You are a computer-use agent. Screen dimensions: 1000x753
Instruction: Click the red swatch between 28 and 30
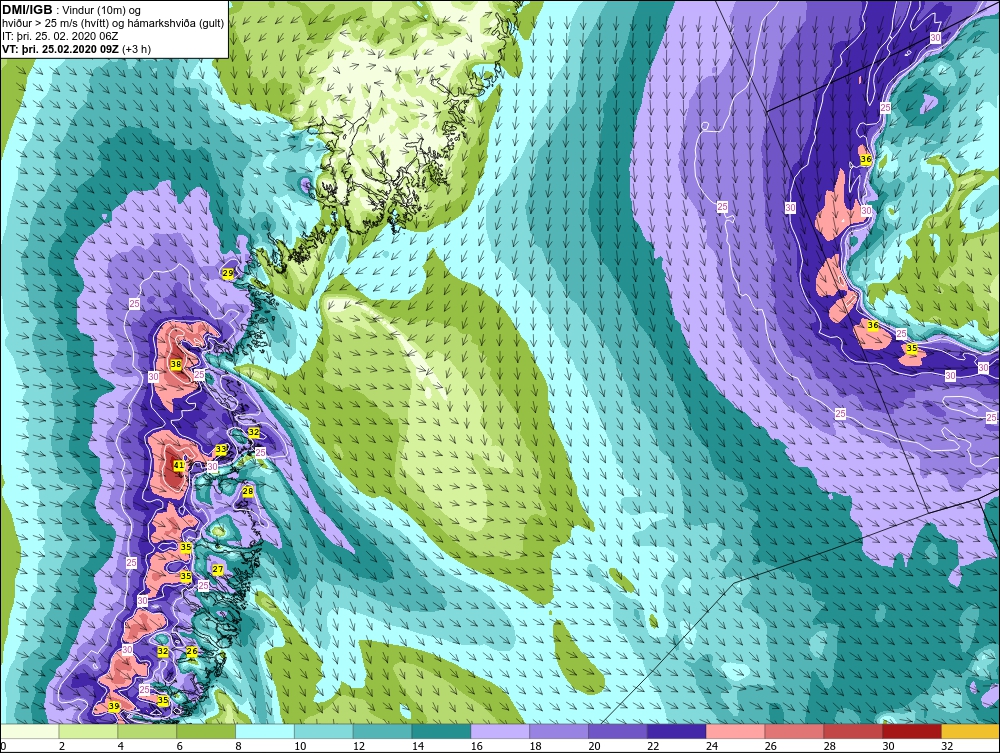tap(853, 731)
